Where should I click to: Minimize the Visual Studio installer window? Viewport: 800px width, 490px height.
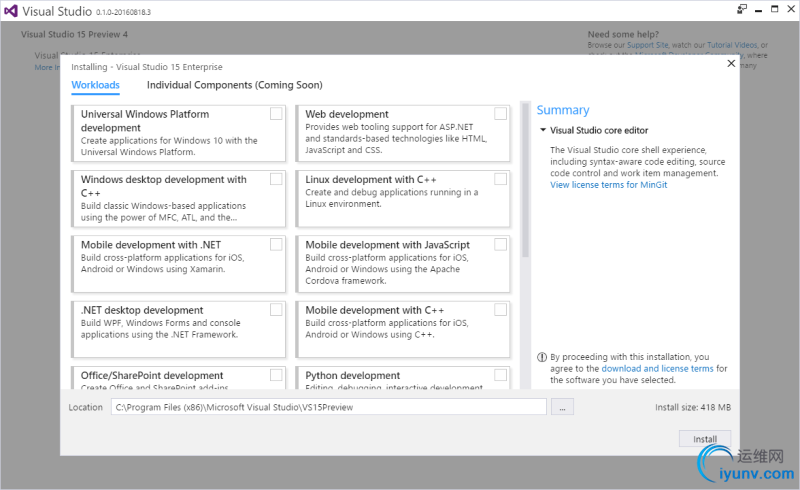756,8
